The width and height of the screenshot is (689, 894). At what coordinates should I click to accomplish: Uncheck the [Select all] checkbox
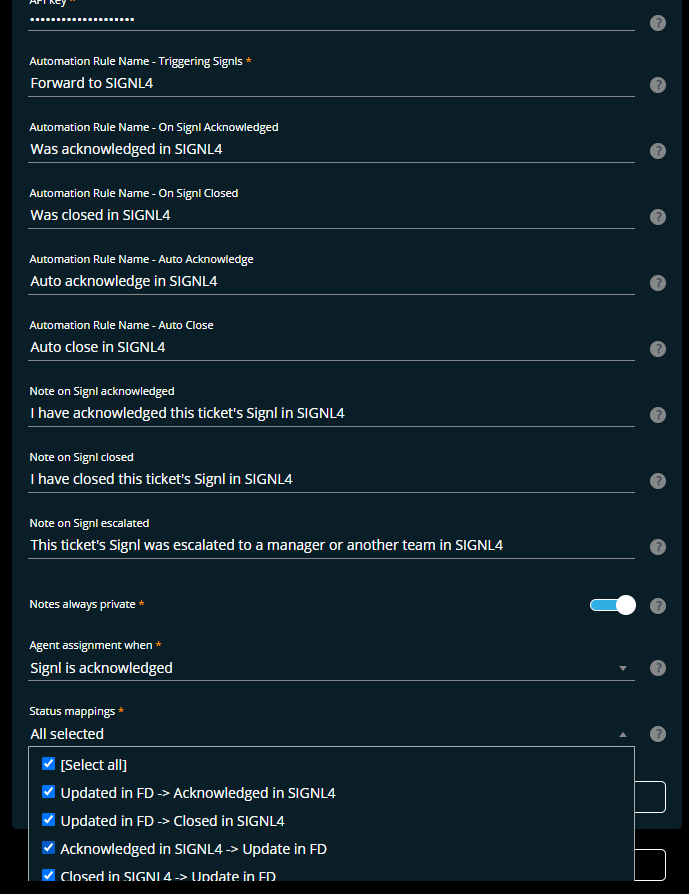tap(48, 764)
